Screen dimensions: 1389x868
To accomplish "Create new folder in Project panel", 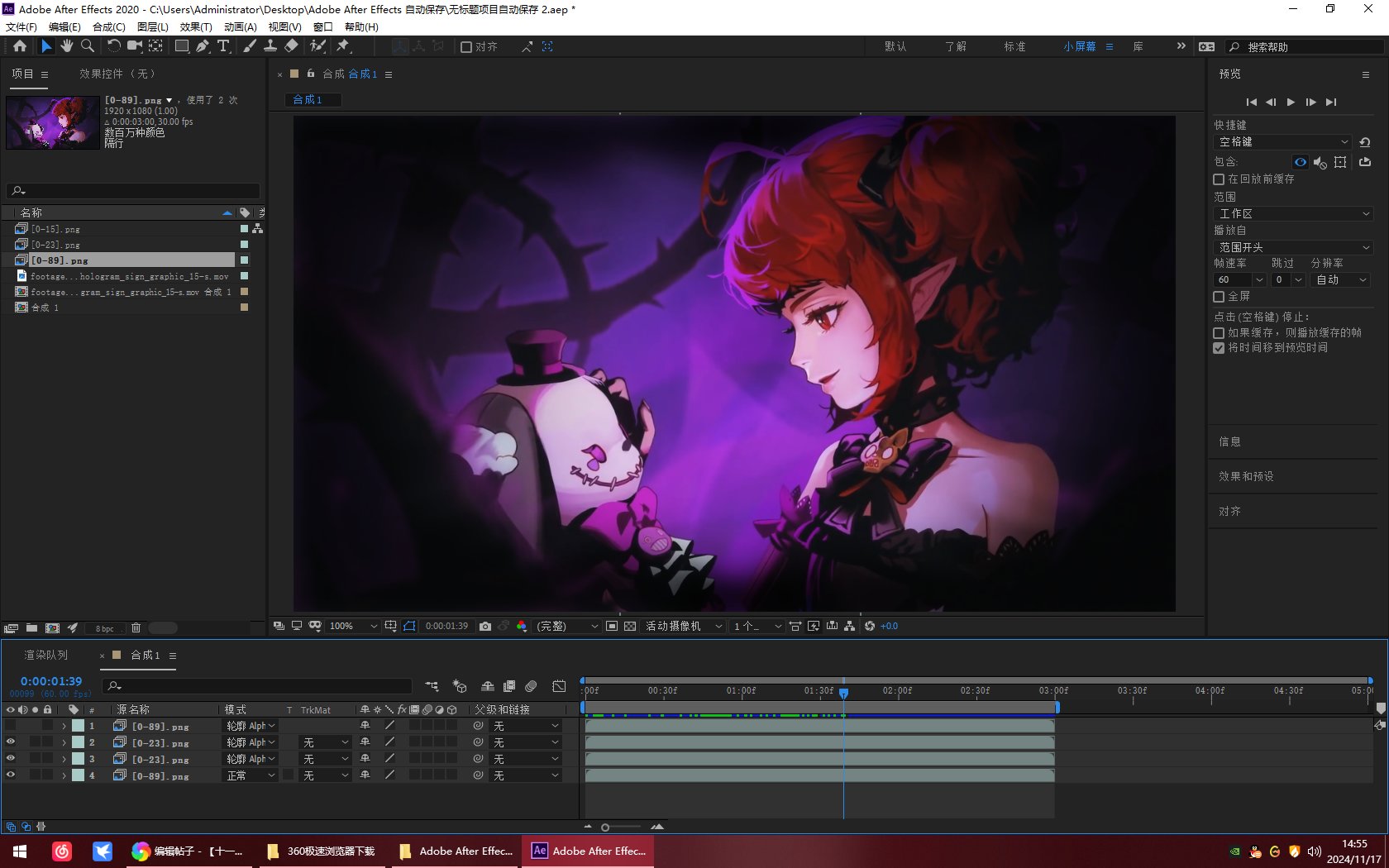I will click(31, 628).
